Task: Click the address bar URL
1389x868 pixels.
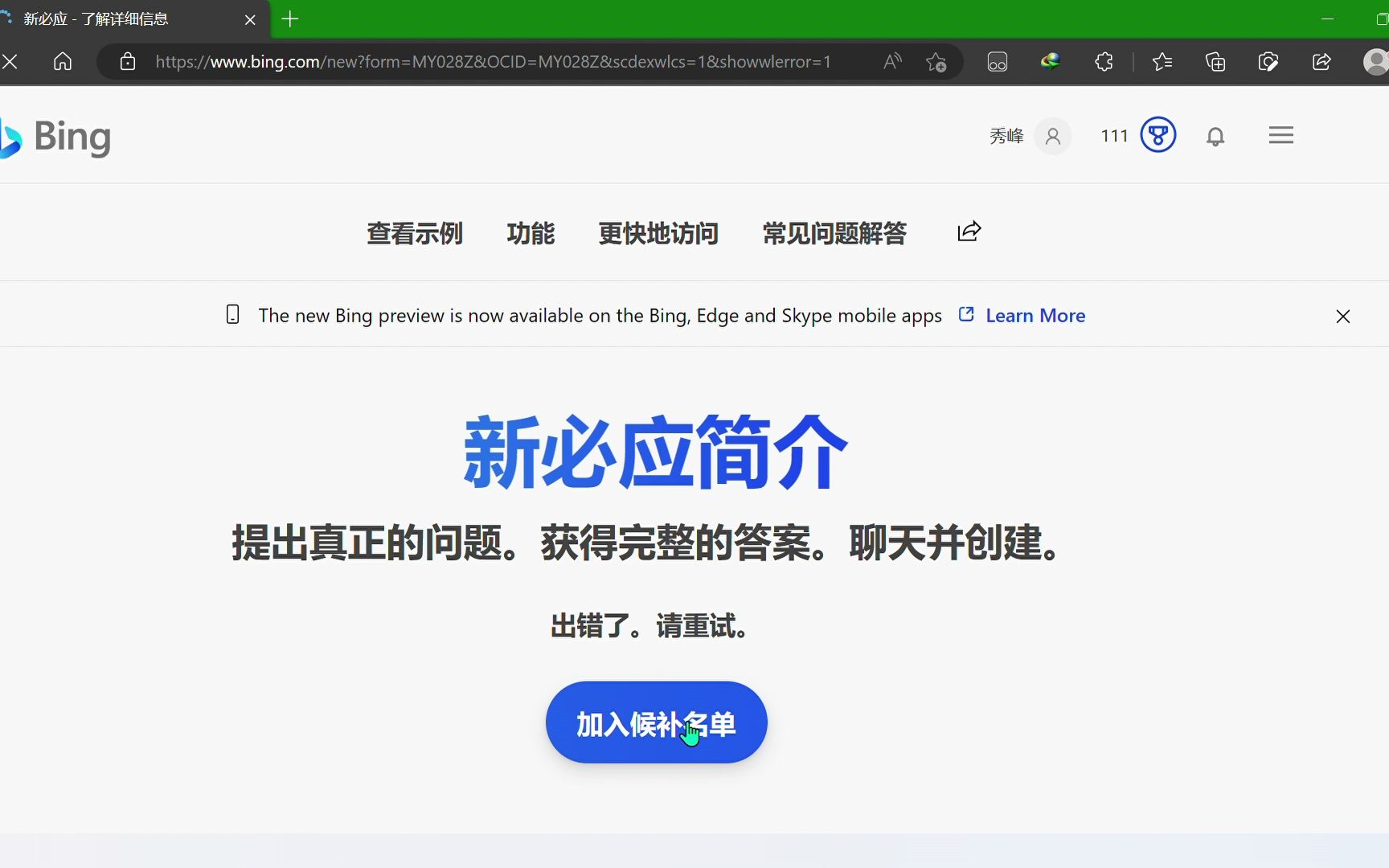Action: click(x=493, y=62)
